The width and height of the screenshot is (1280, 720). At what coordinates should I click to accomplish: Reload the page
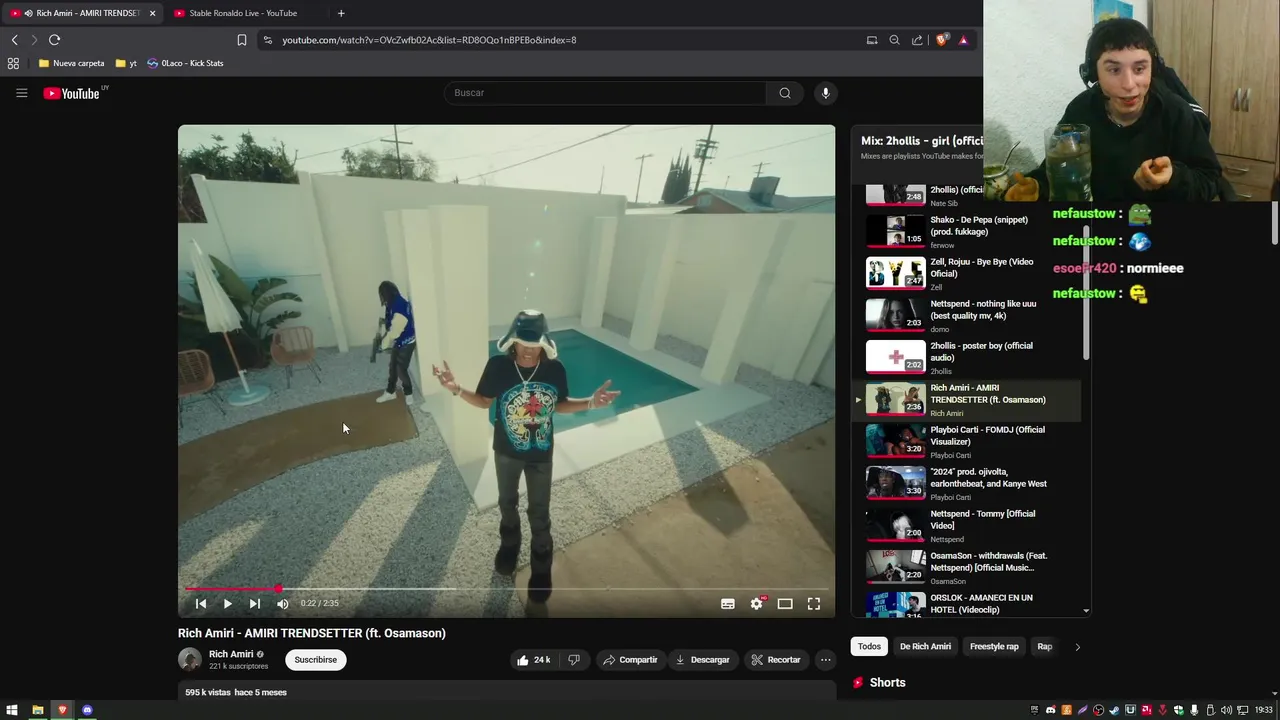[54, 40]
